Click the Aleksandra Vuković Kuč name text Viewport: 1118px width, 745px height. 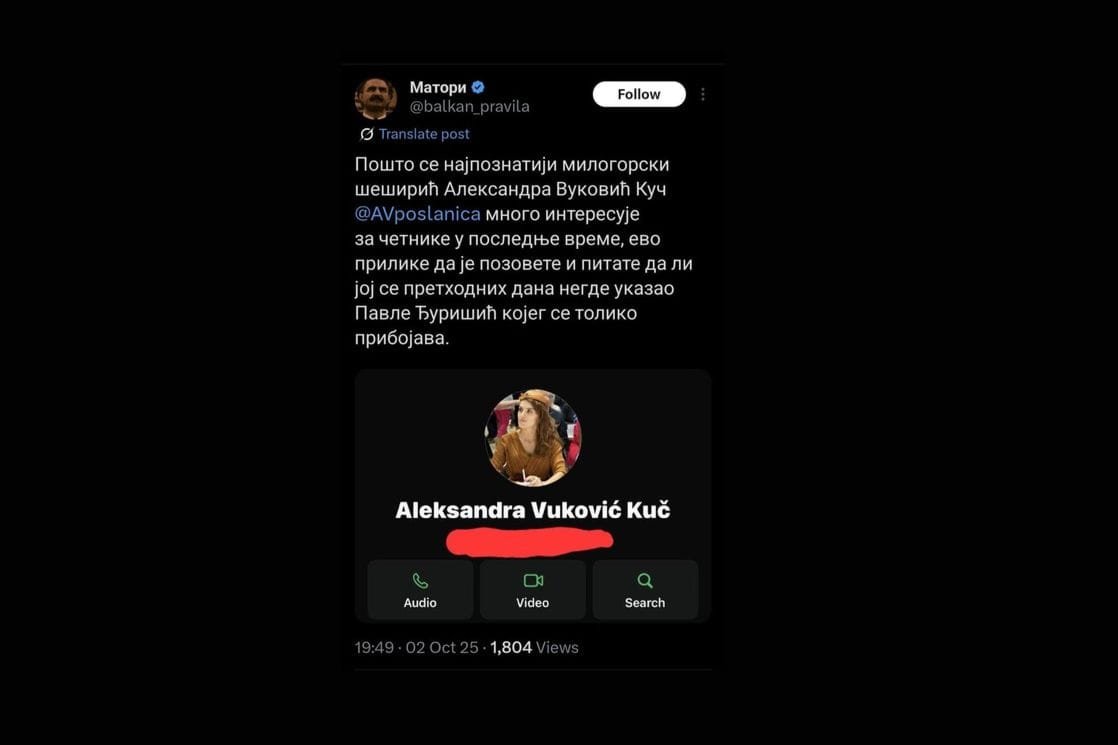click(533, 510)
